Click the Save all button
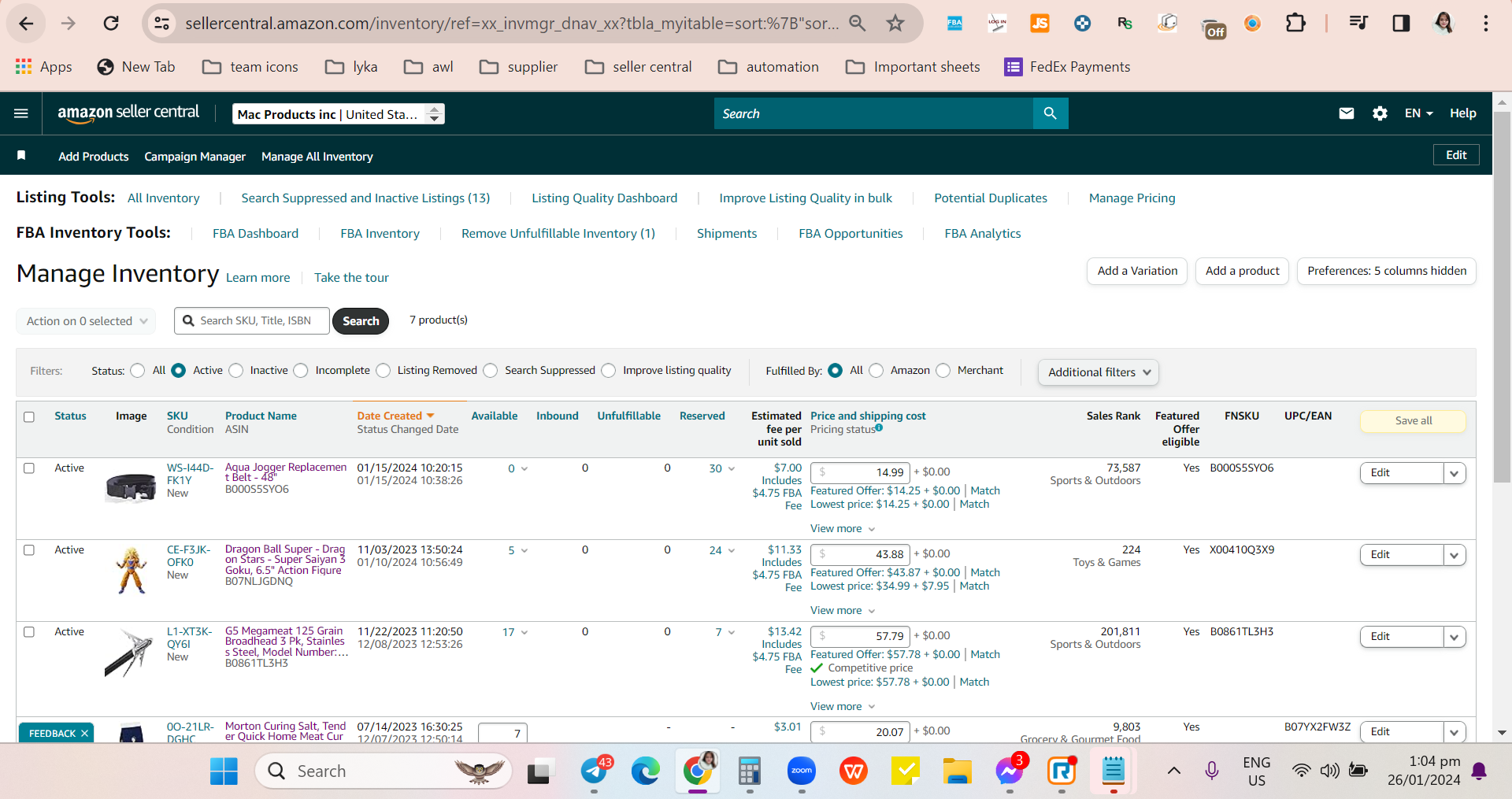1512x799 pixels. pyautogui.click(x=1414, y=421)
